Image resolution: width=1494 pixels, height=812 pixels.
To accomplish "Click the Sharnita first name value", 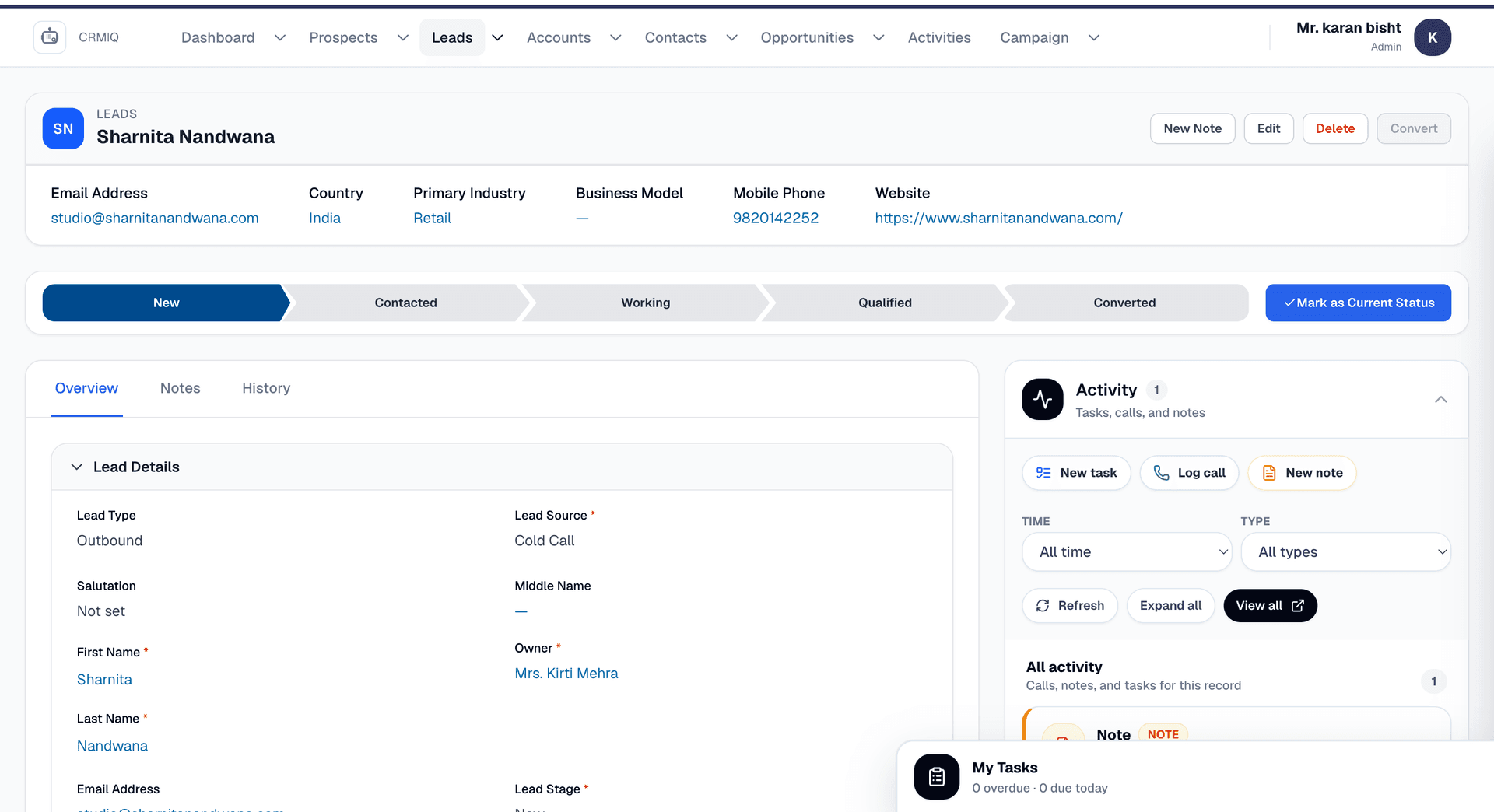I will coord(104,680).
